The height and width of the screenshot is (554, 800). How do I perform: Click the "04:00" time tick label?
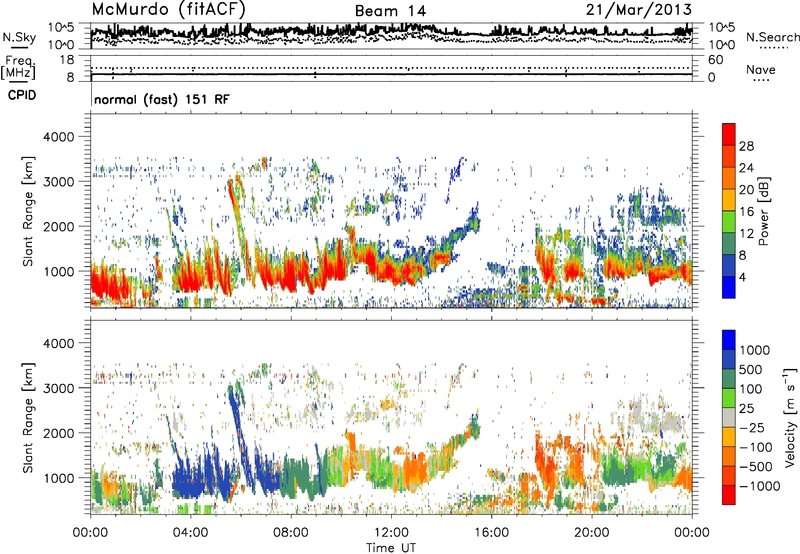(190, 532)
